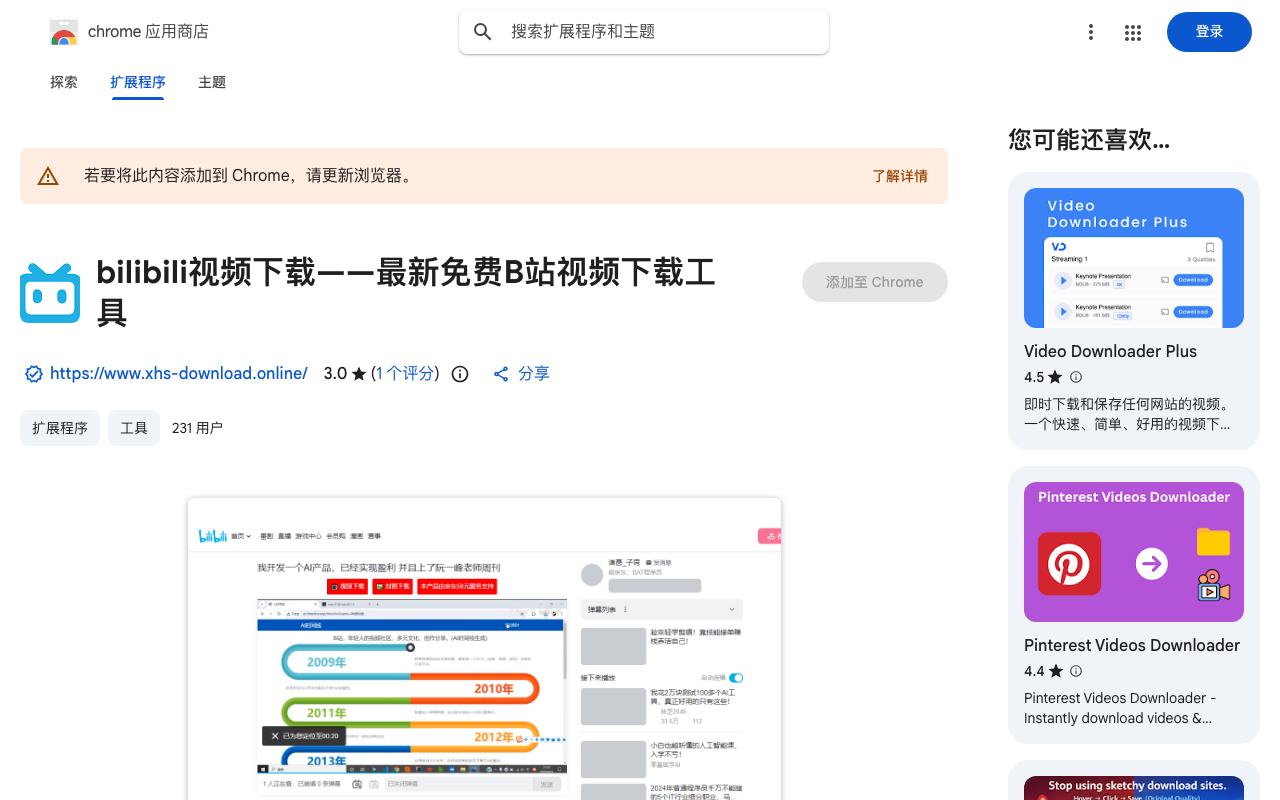Image resolution: width=1280 pixels, height=800 pixels.
Task: Click the 工具 category chip
Action: [134, 428]
